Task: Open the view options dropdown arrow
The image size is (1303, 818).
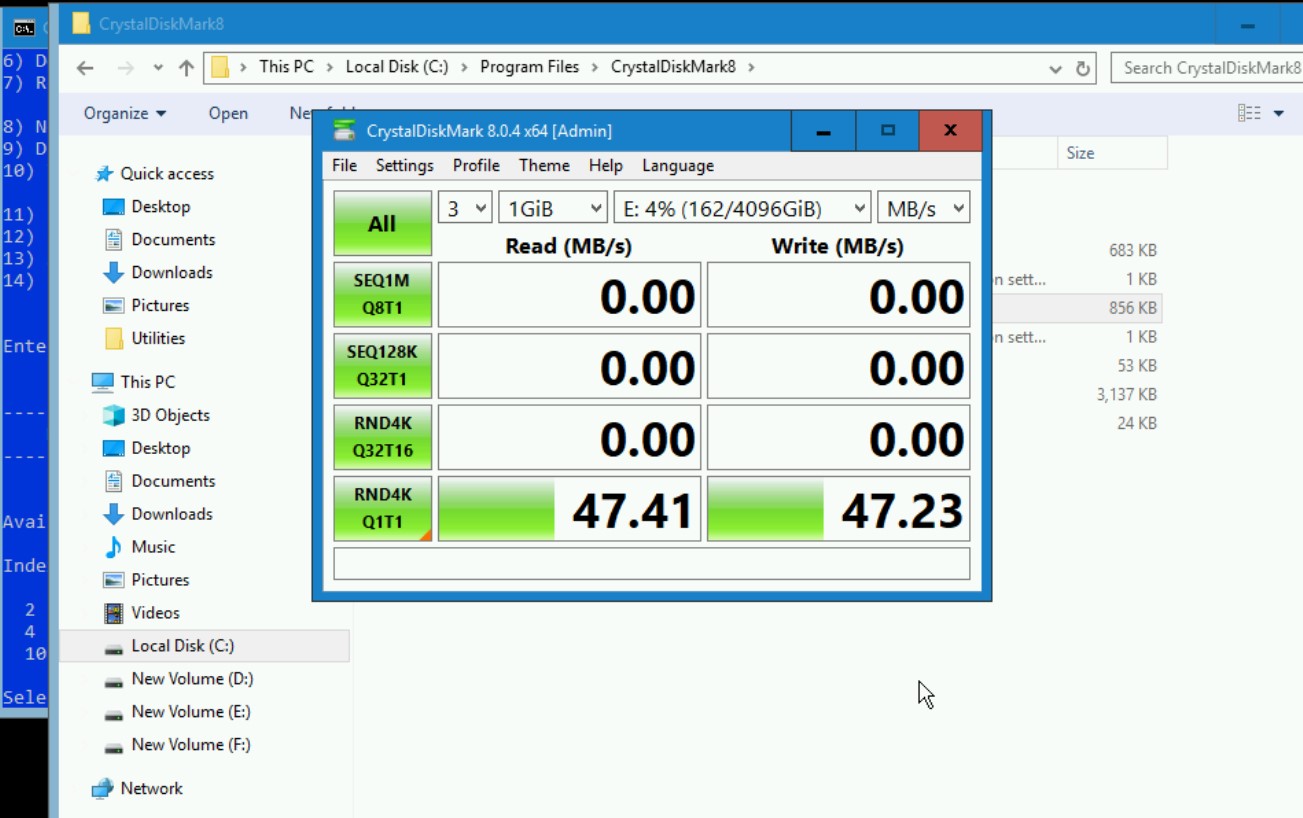Action: click(1278, 113)
